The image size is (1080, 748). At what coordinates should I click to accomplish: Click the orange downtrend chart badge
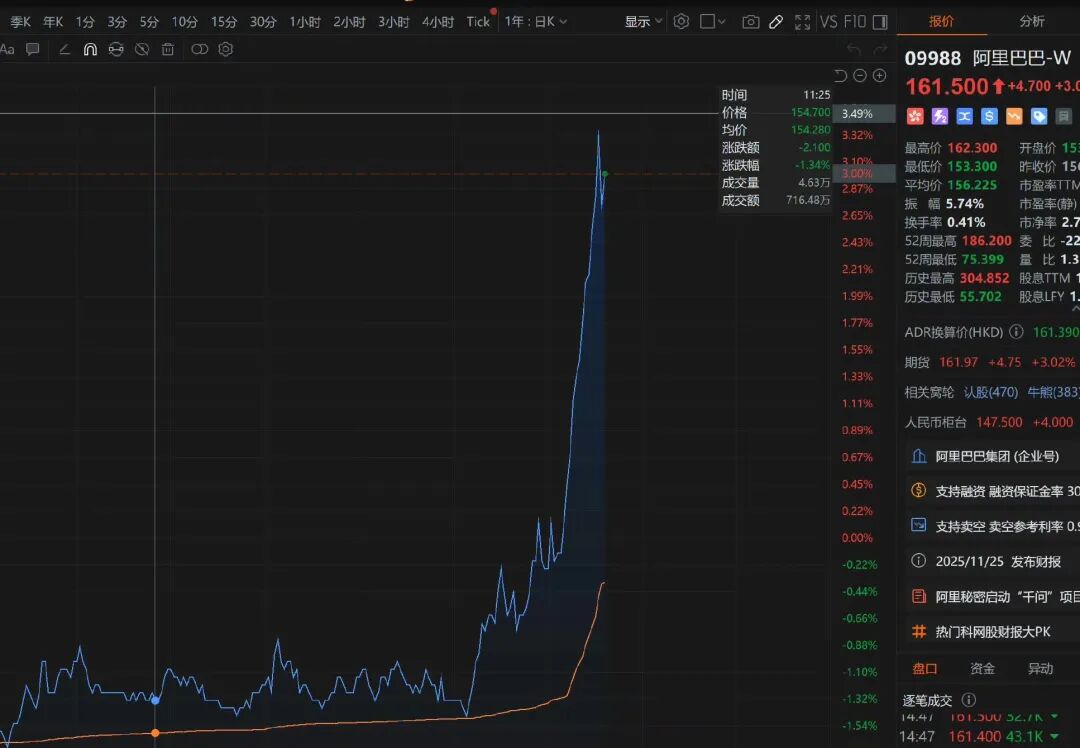(x=1014, y=116)
